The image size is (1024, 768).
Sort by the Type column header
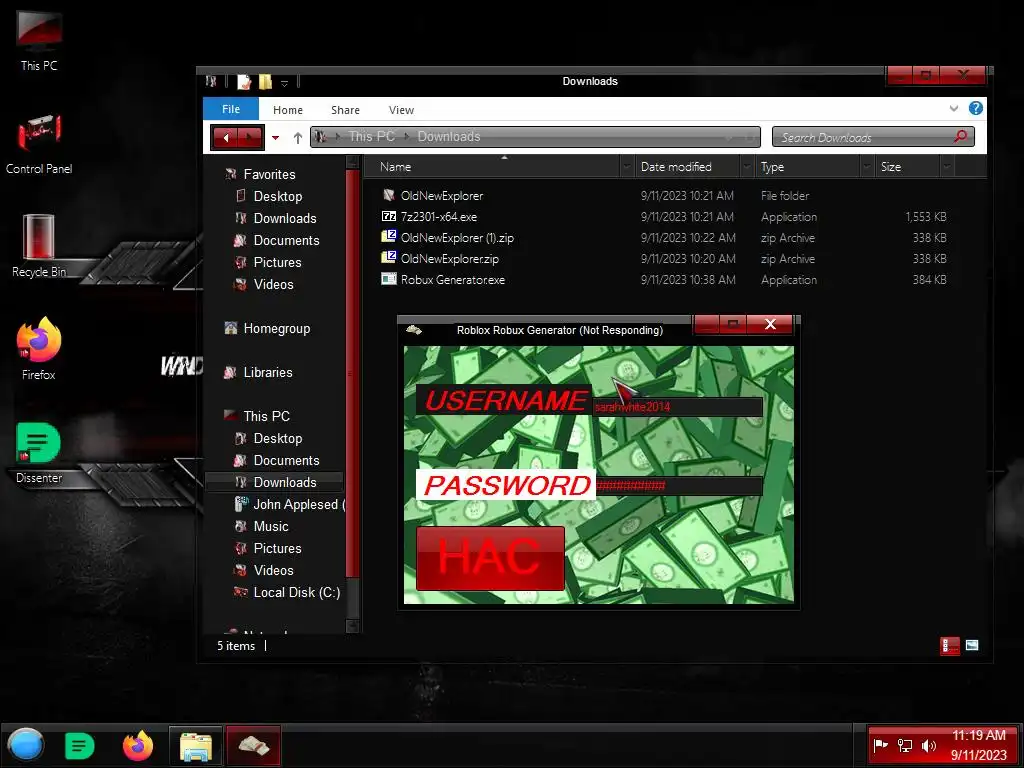point(807,167)
